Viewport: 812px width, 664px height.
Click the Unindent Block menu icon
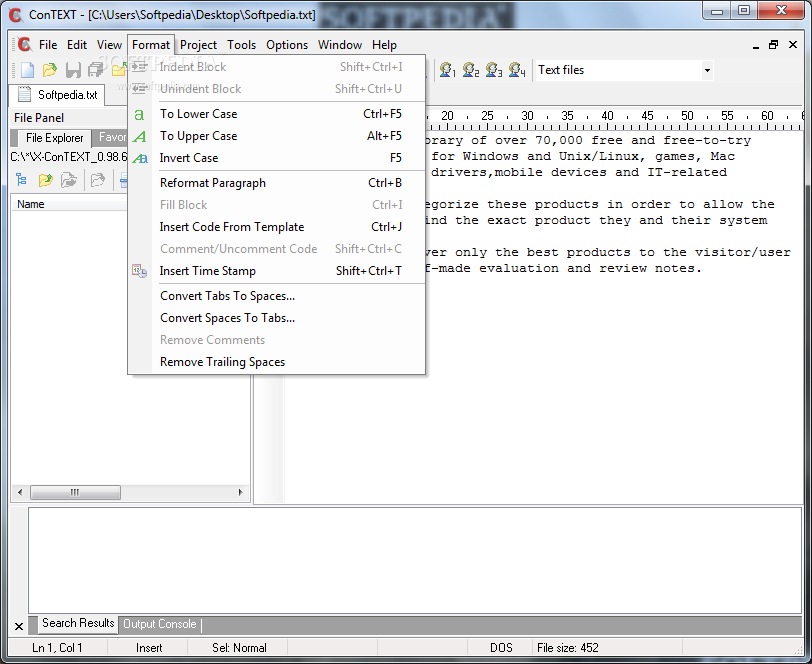click(x=139, y=89)
